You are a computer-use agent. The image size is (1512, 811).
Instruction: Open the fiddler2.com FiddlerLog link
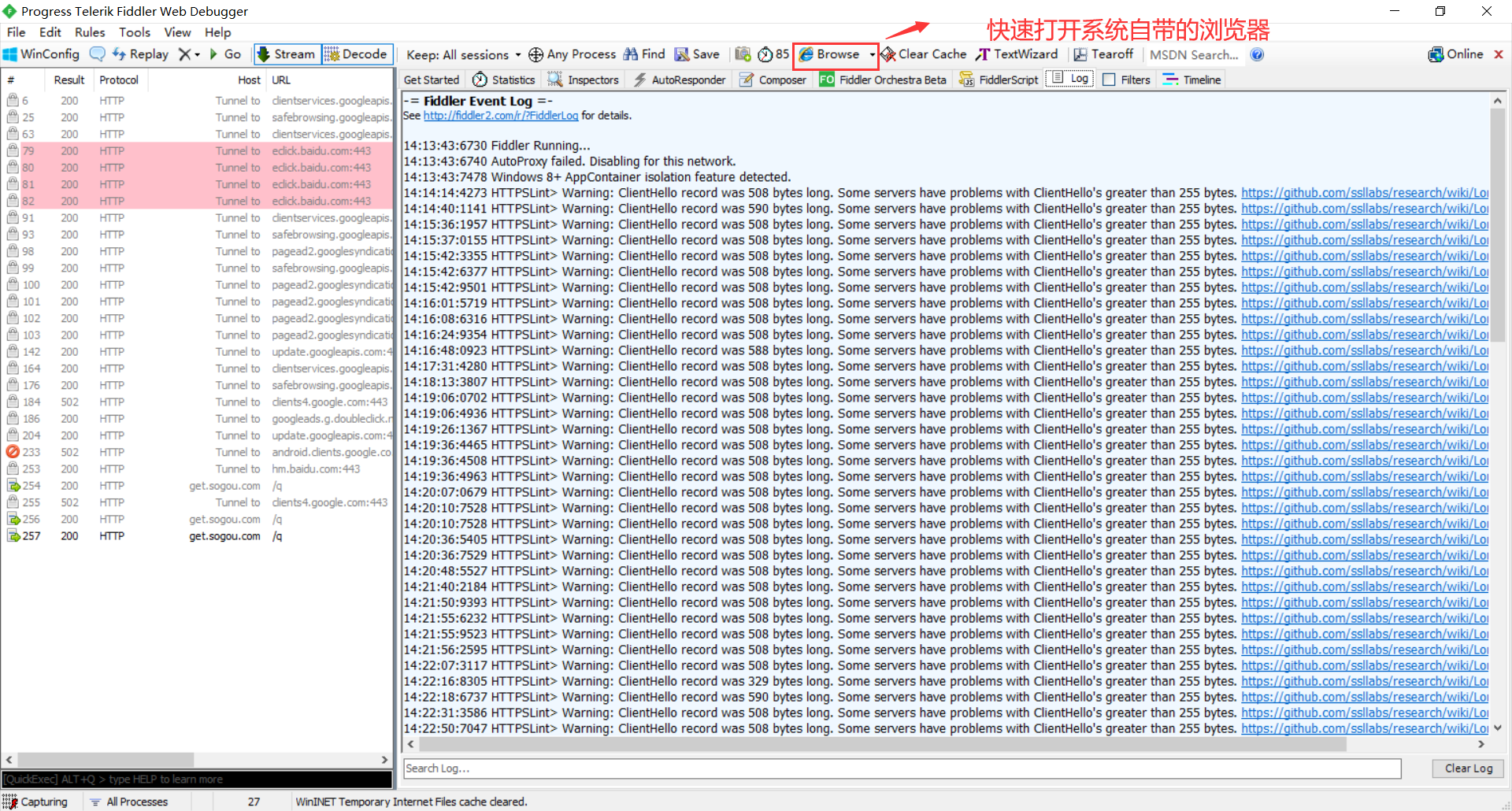click(501, 116)
